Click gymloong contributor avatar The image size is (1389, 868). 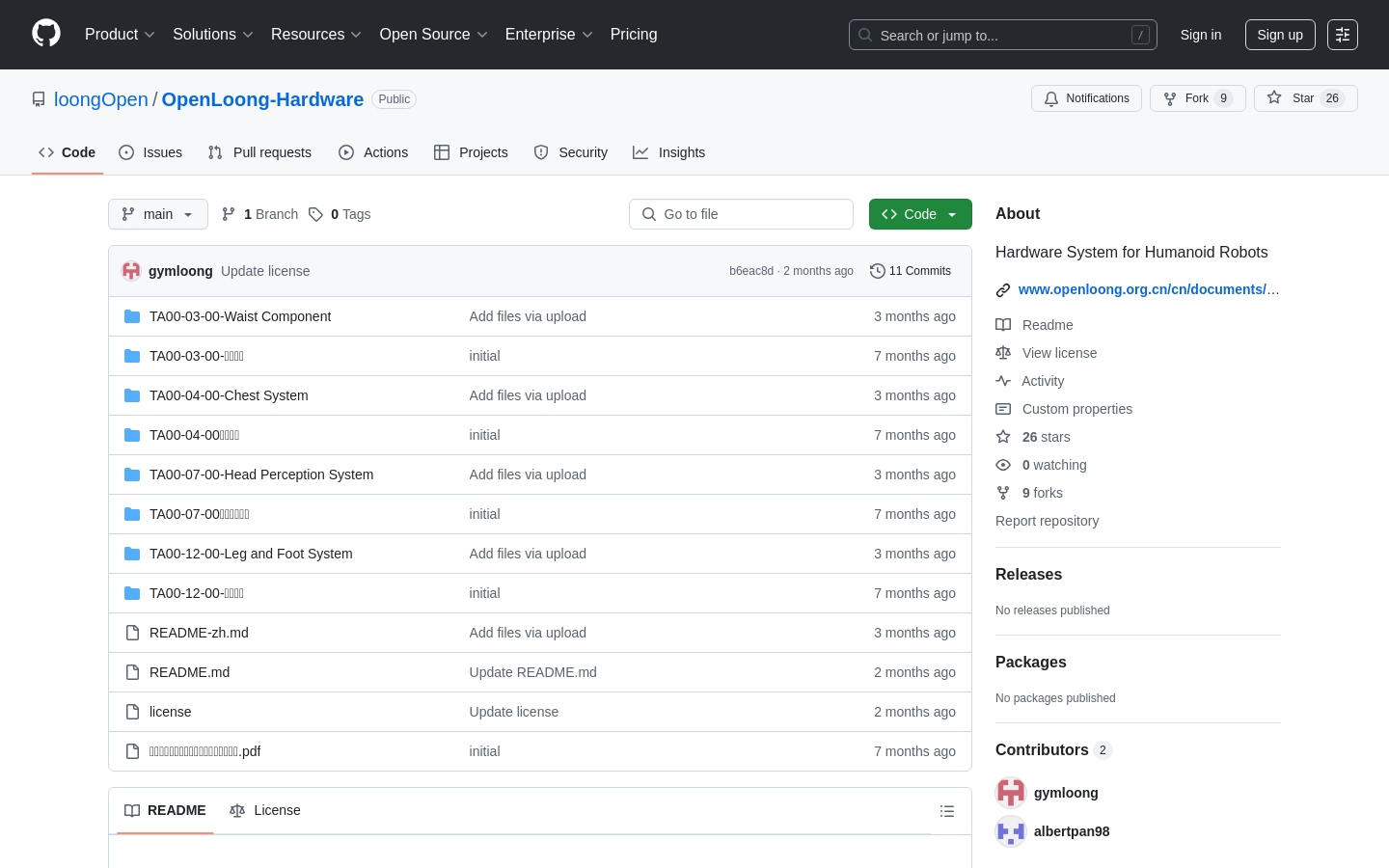point(1011,793)
